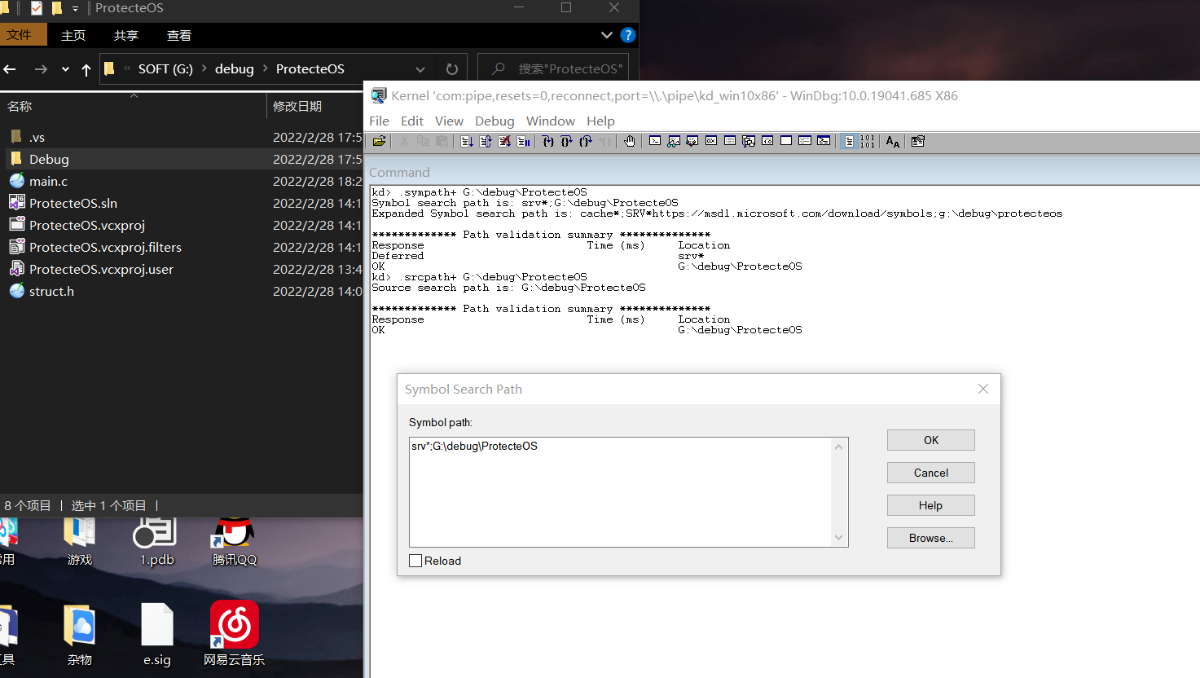Go back with Explorer back arrow
Image resolution: width=1200 pixels, height=678 pixels.
(x=10, y=69)
